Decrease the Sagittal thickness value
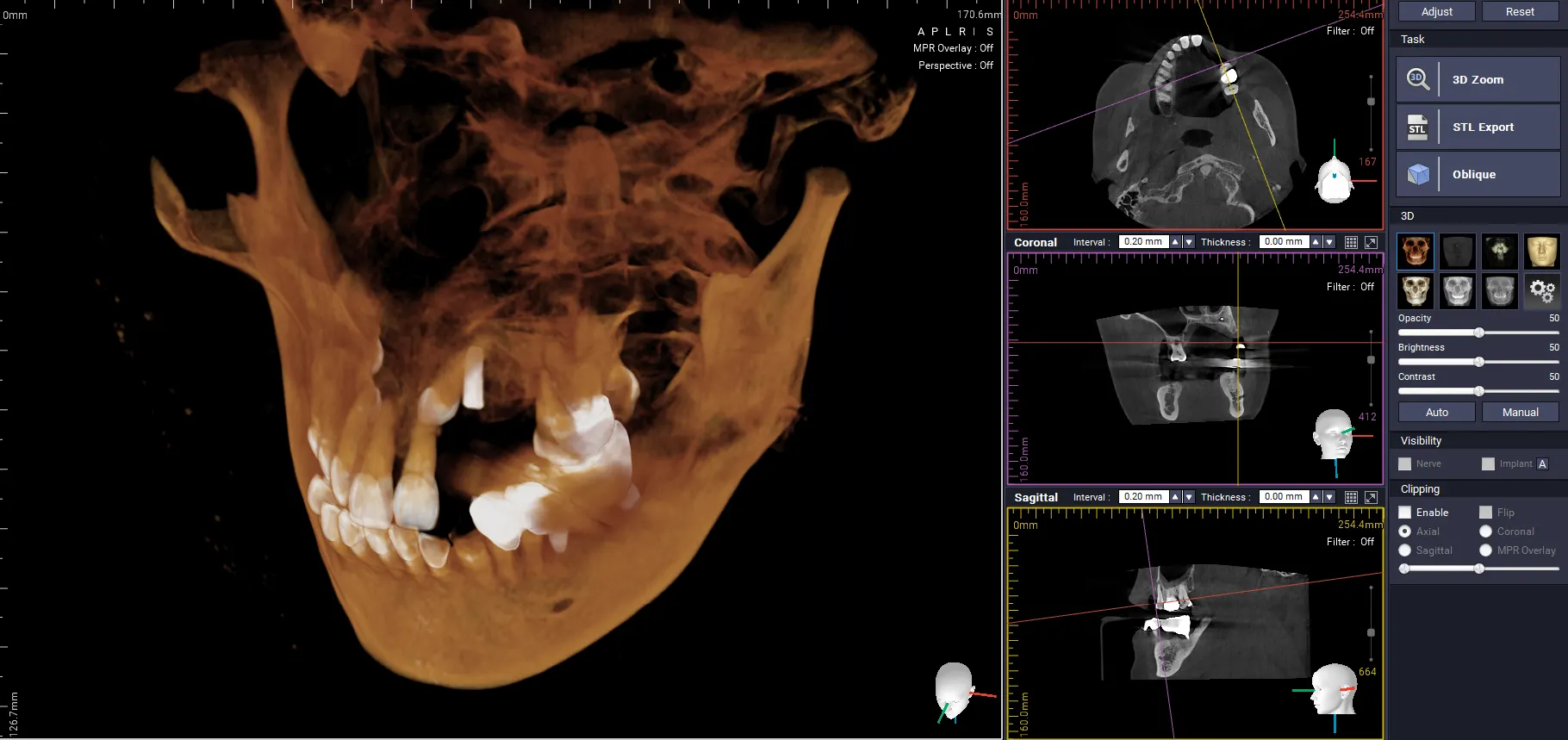Screen dimensions: 1568x740 point(1329,497)
